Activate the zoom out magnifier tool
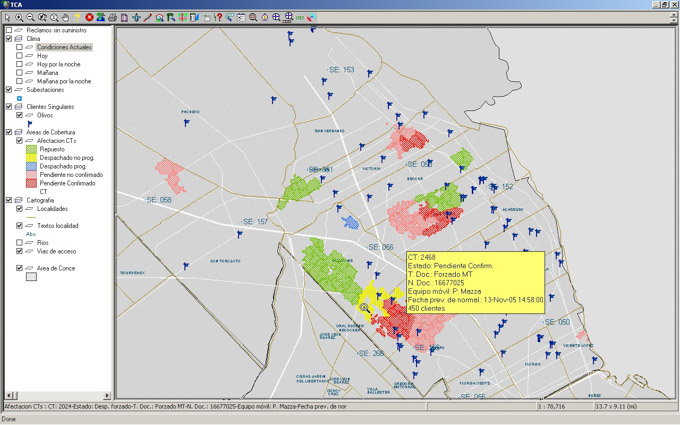The height and width of the screenshot is (425, 680). point(31,18)
